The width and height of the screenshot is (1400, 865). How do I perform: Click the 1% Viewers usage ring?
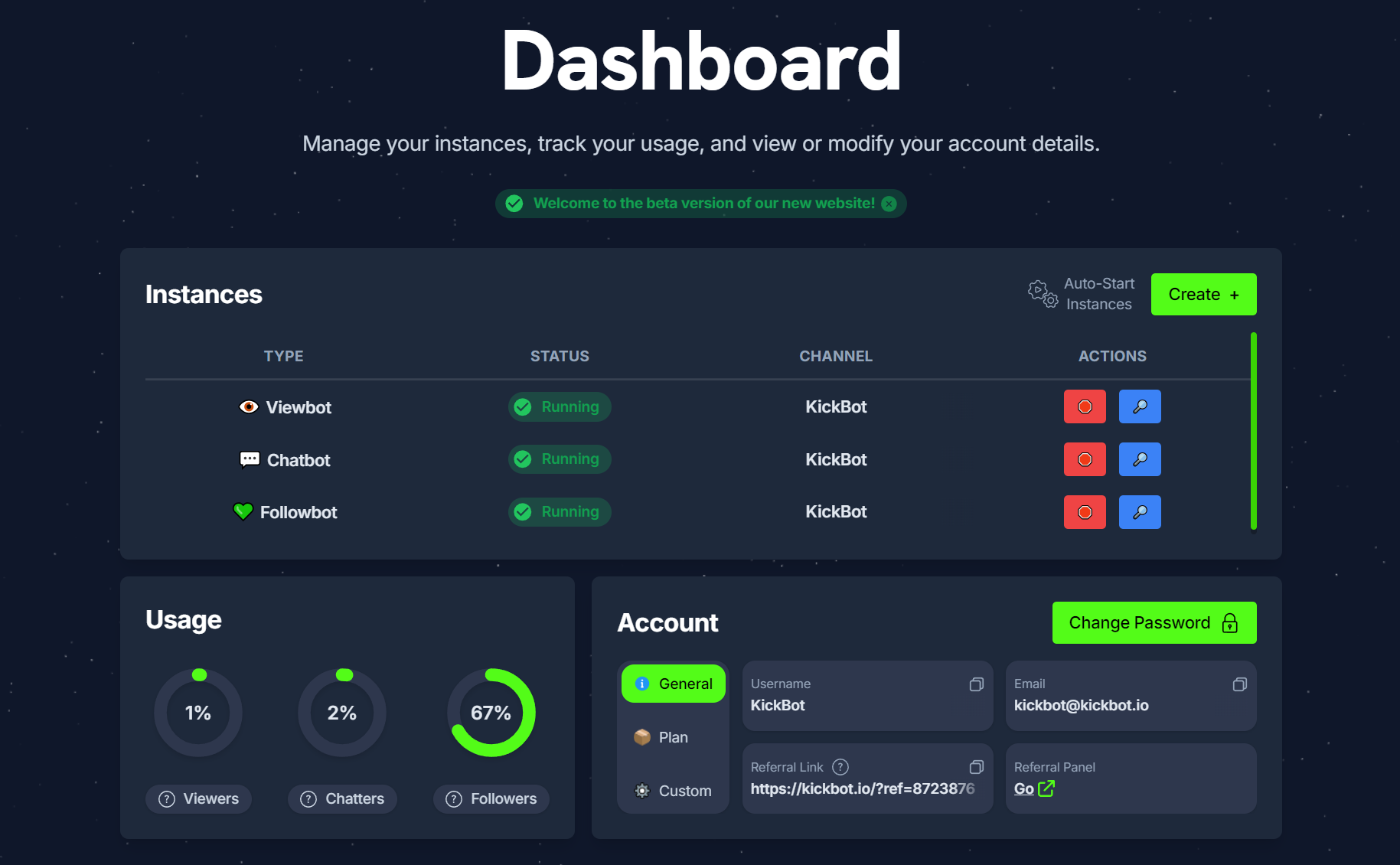[x=198, y=713]
